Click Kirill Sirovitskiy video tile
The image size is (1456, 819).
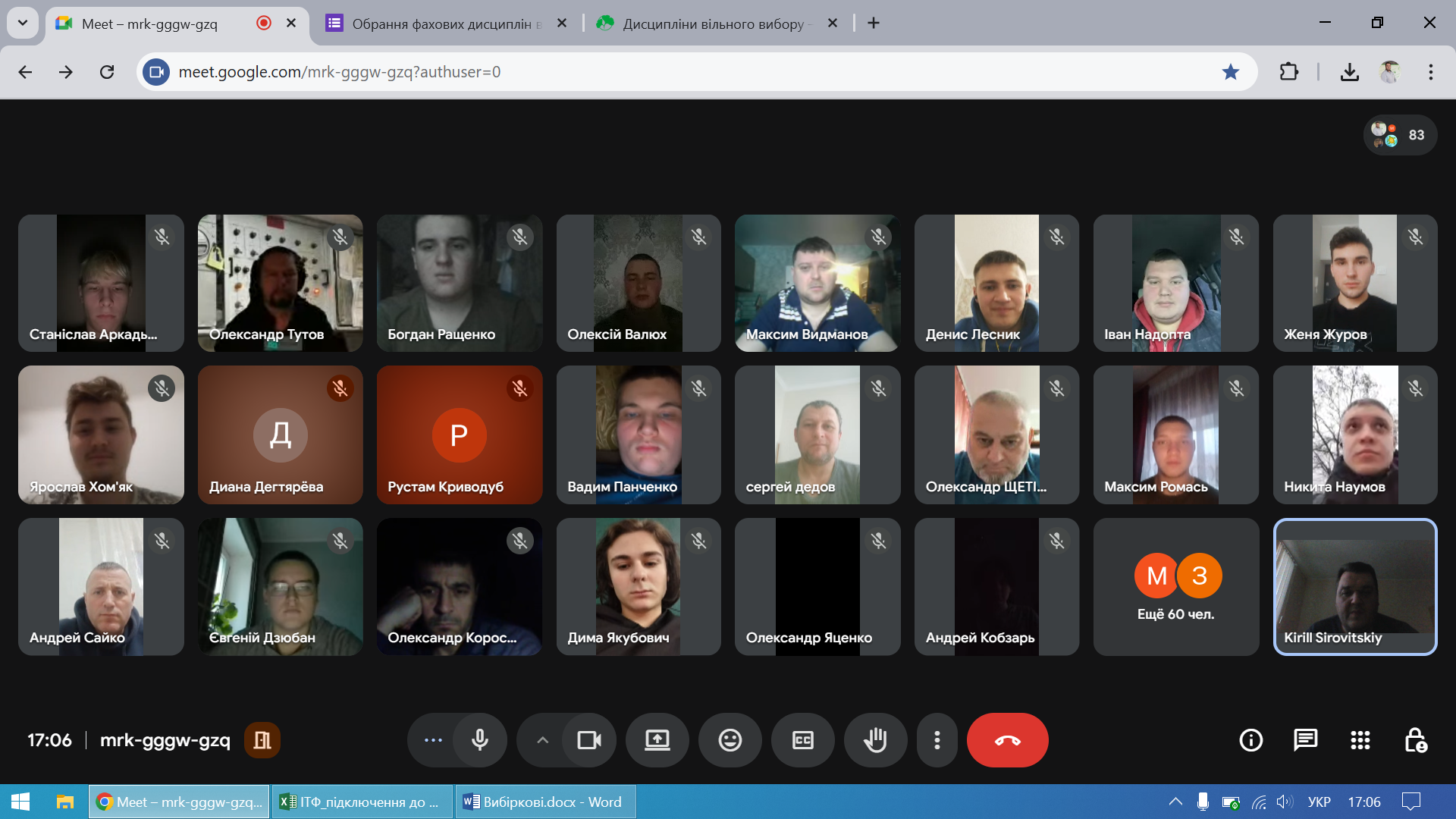pos(1354,586)
